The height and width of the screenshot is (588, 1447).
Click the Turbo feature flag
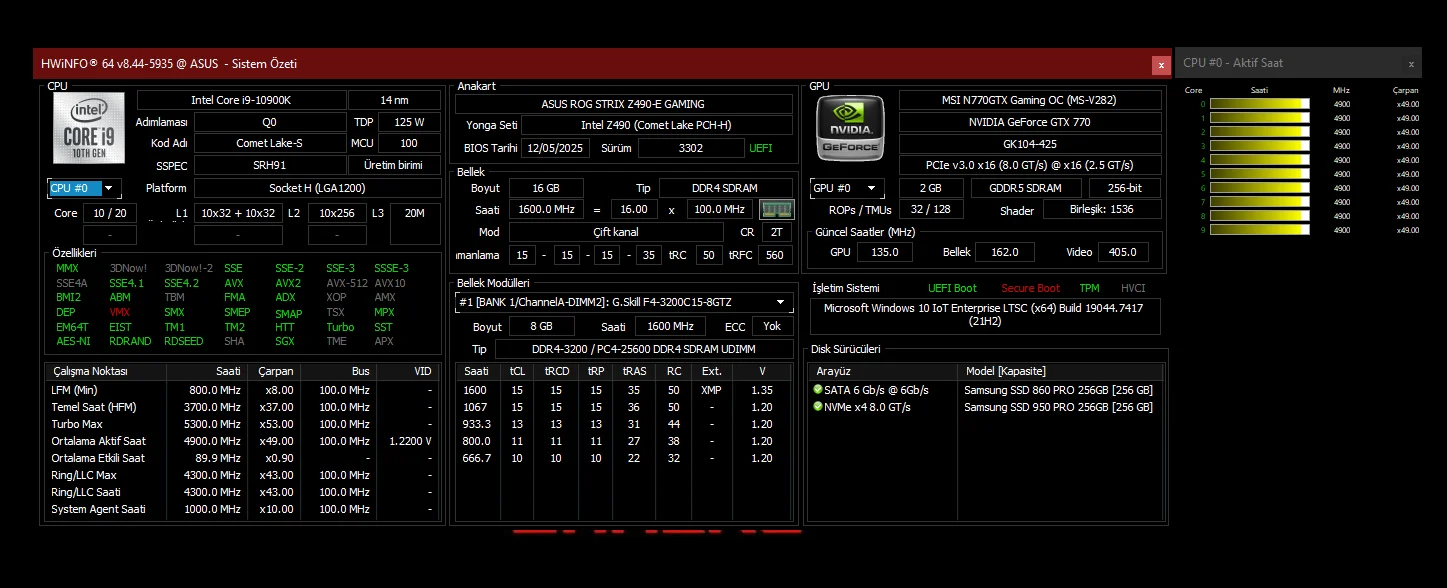click(340, 327)
